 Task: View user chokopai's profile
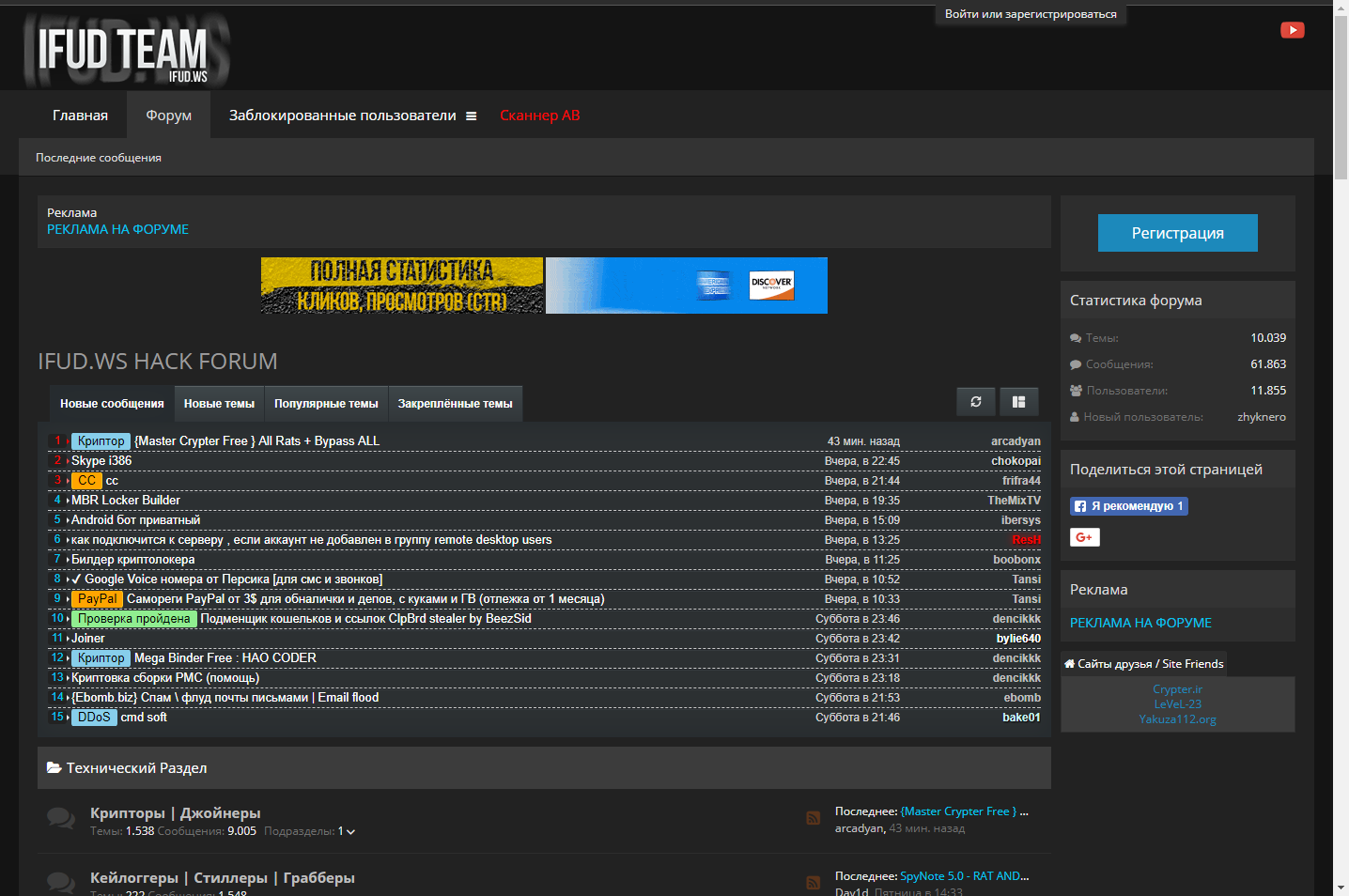point(1016,461)
